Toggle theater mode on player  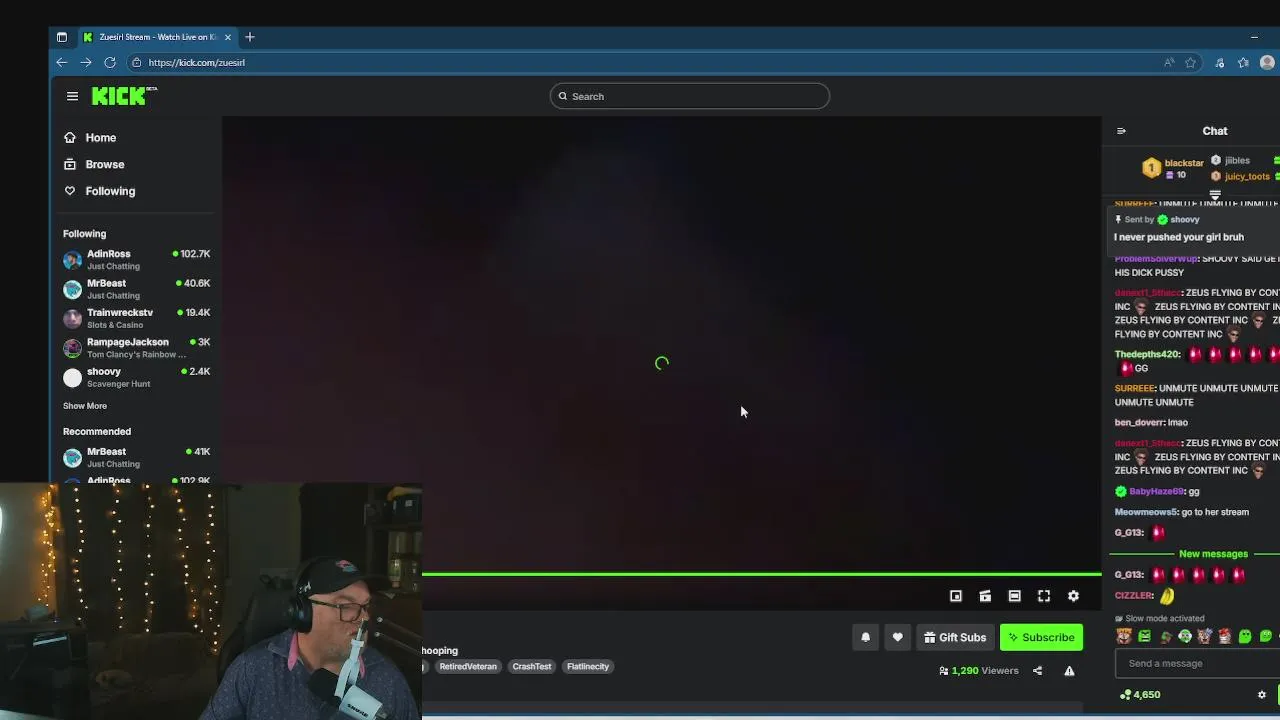pos(1014,596)
